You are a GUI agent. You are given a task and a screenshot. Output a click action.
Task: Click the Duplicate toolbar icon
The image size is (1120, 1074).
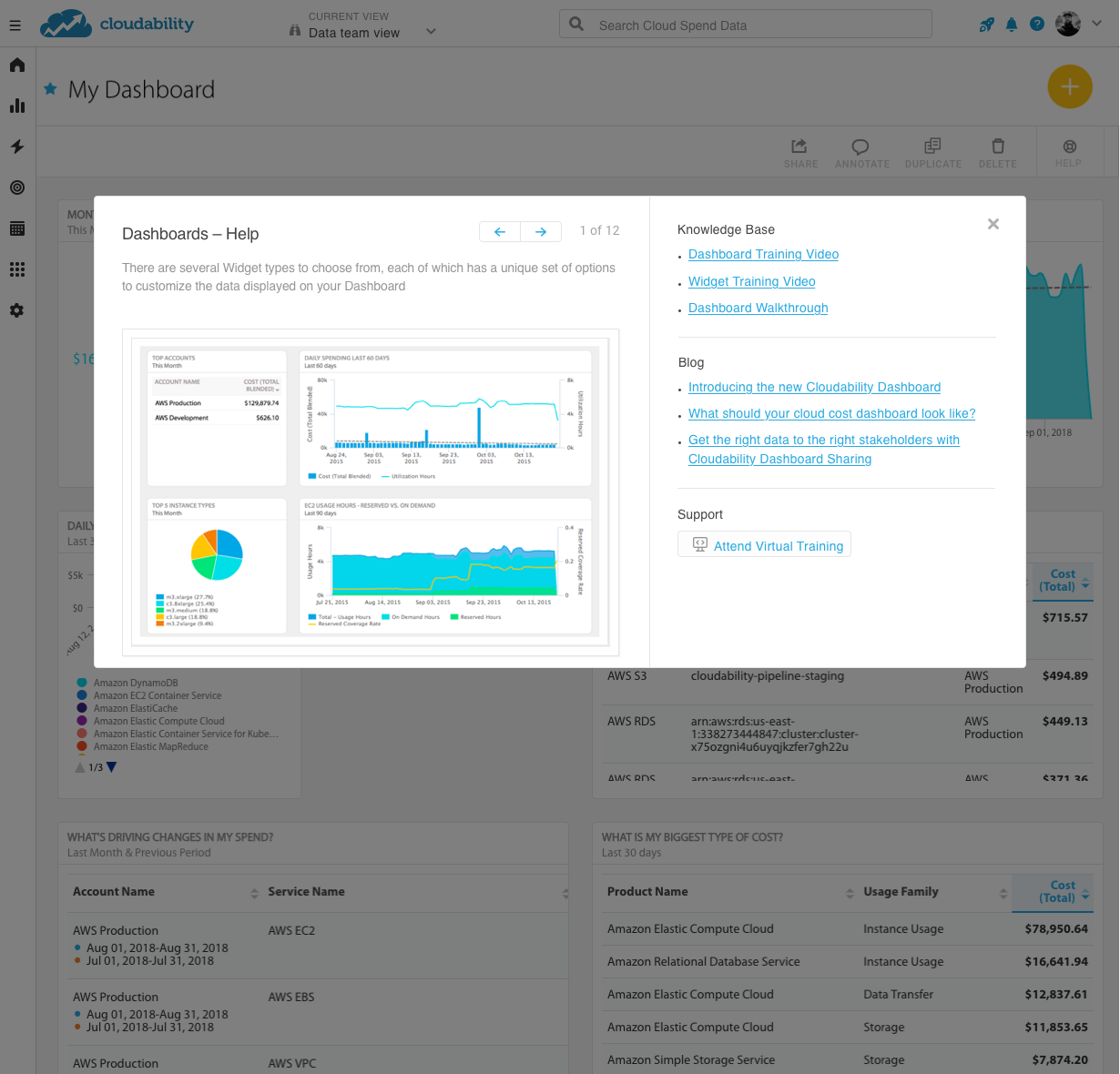(933, 153)
